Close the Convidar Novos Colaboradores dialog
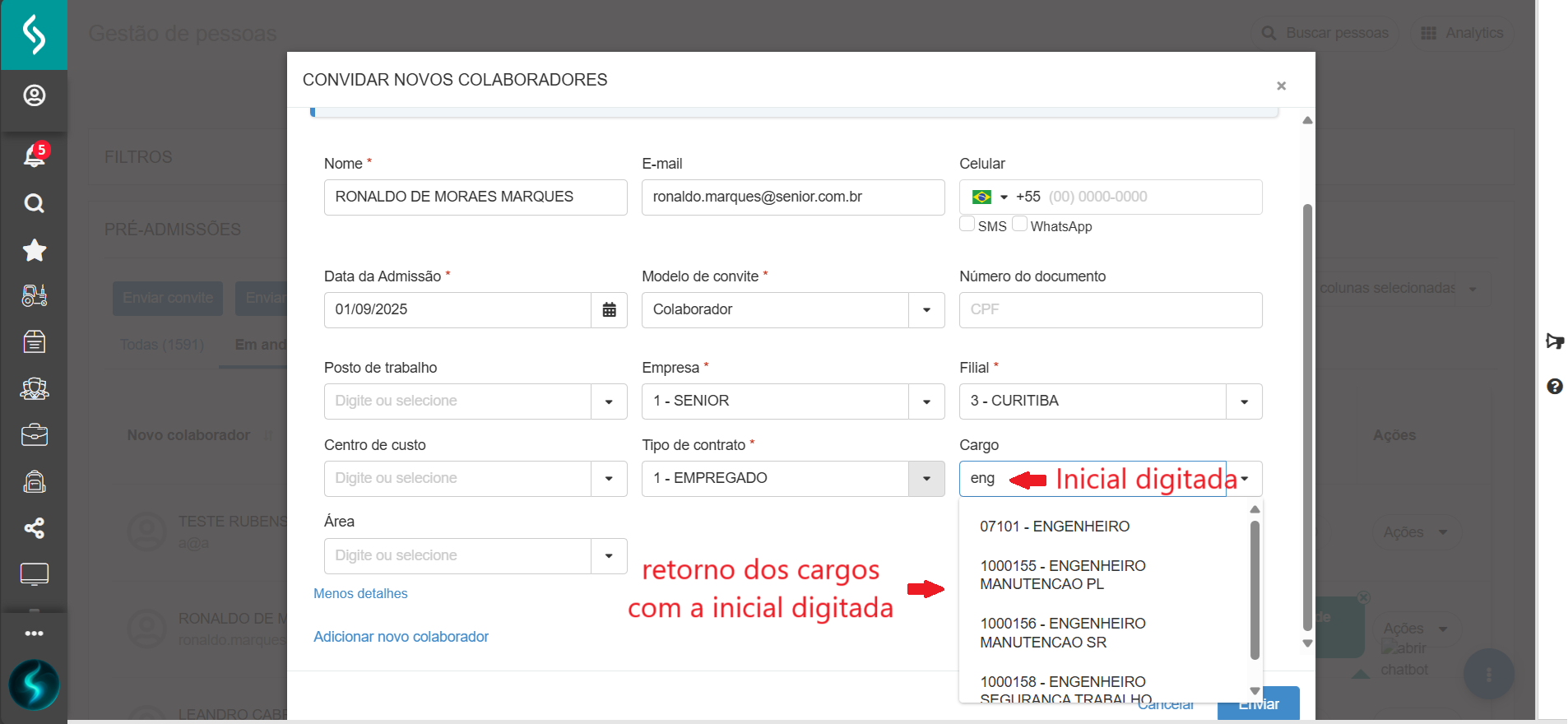Viewport: 1568px width, 724px height. (1281, 86)
